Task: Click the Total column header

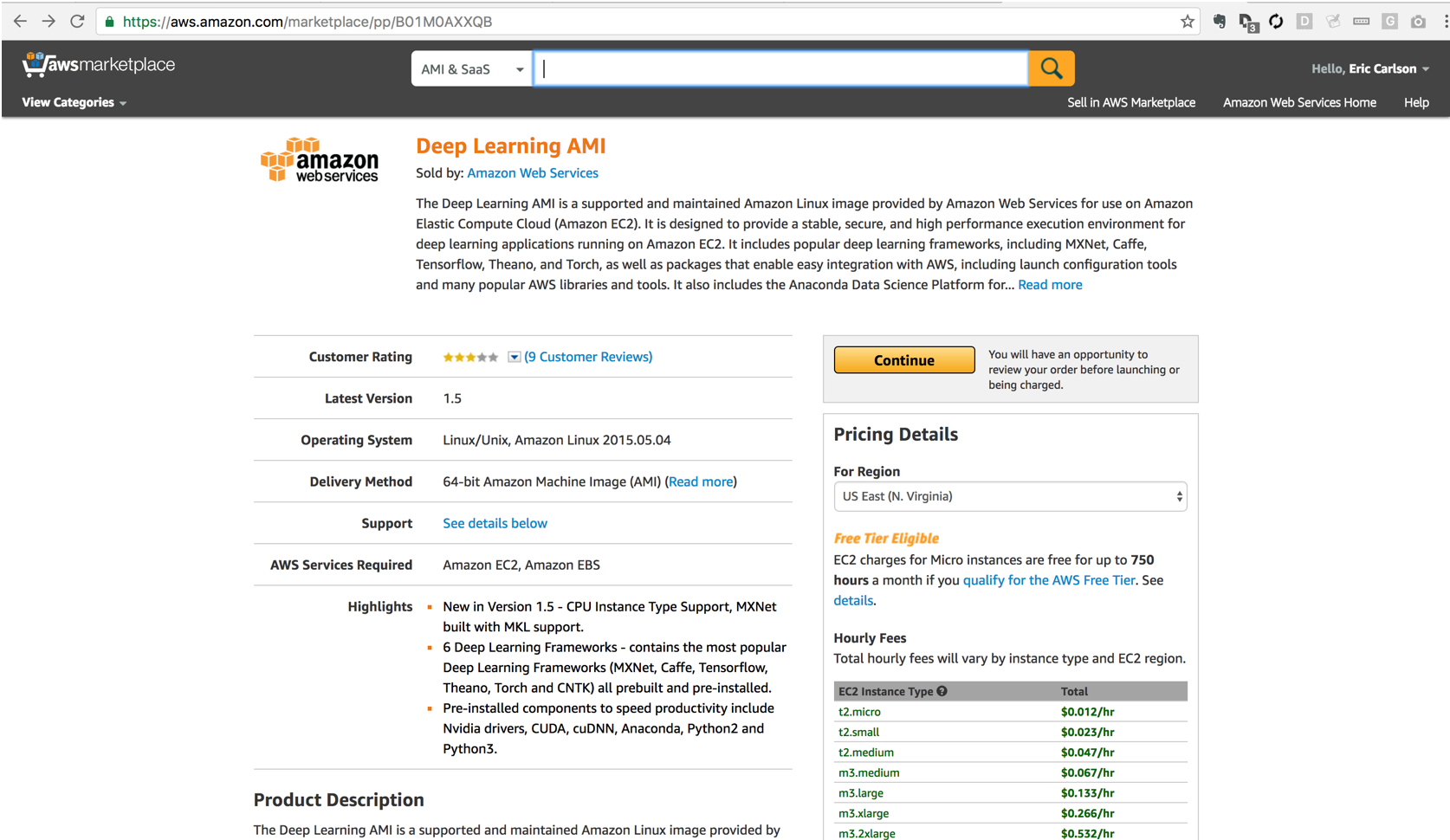Action: click(x=1074, y=691)
